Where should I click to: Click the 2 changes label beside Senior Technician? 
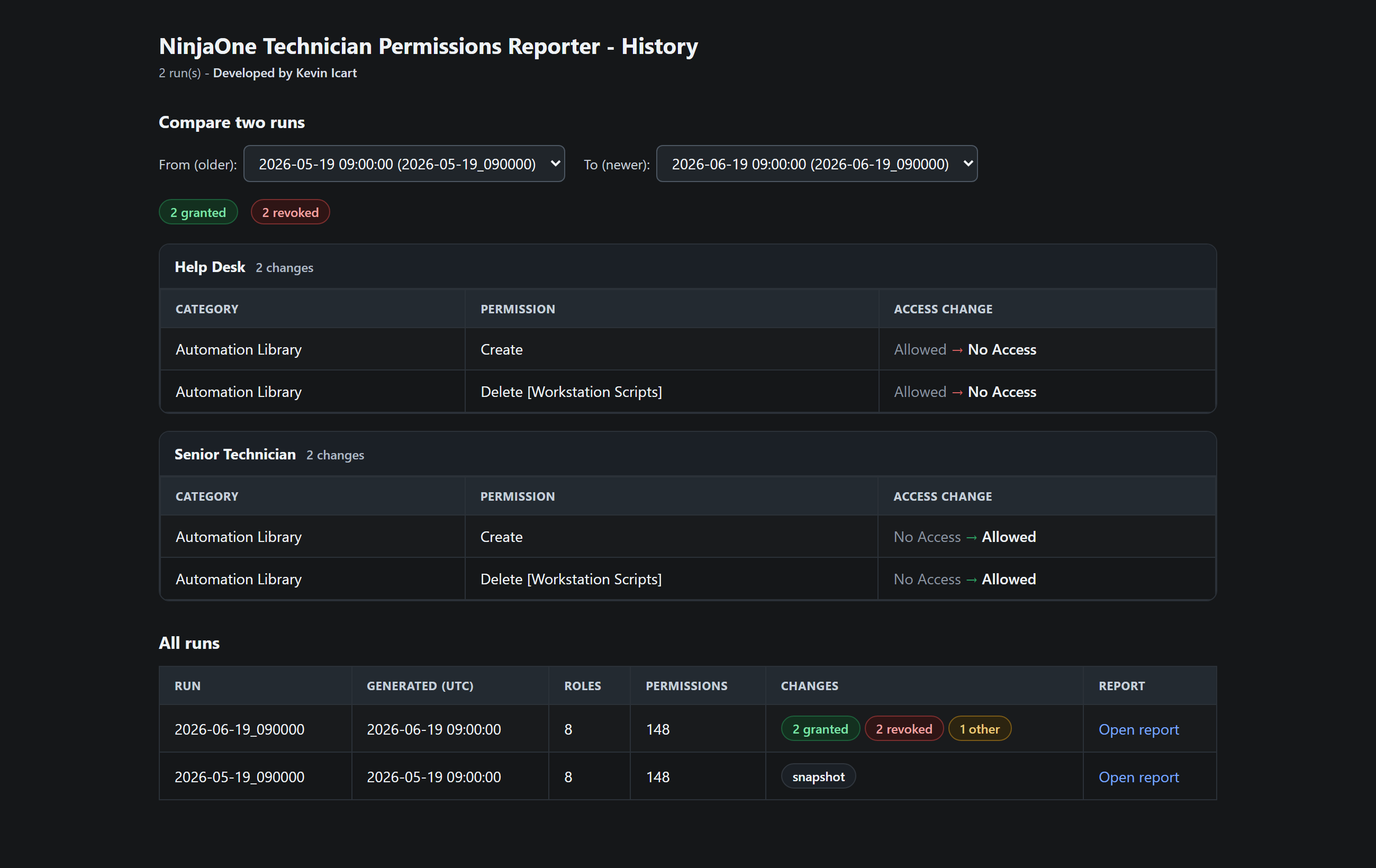coord(335,455)
